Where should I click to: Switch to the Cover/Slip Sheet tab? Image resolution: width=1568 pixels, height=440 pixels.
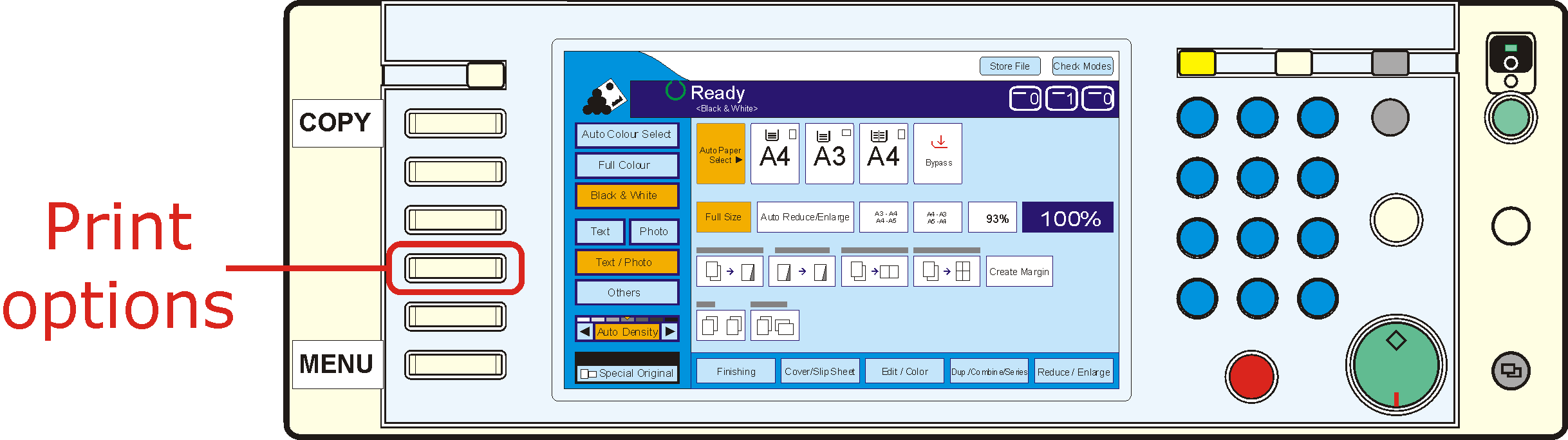pos(820,372)
